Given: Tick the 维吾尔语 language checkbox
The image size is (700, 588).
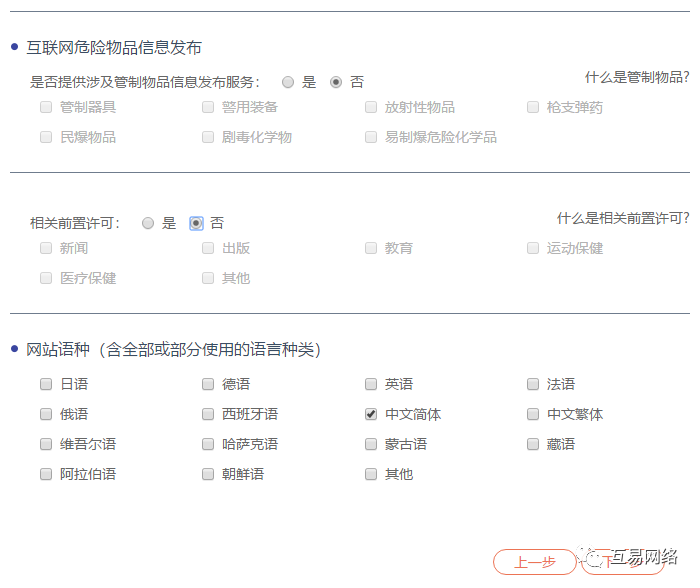Looking at the screenshot, I should (x=46, y=444).
